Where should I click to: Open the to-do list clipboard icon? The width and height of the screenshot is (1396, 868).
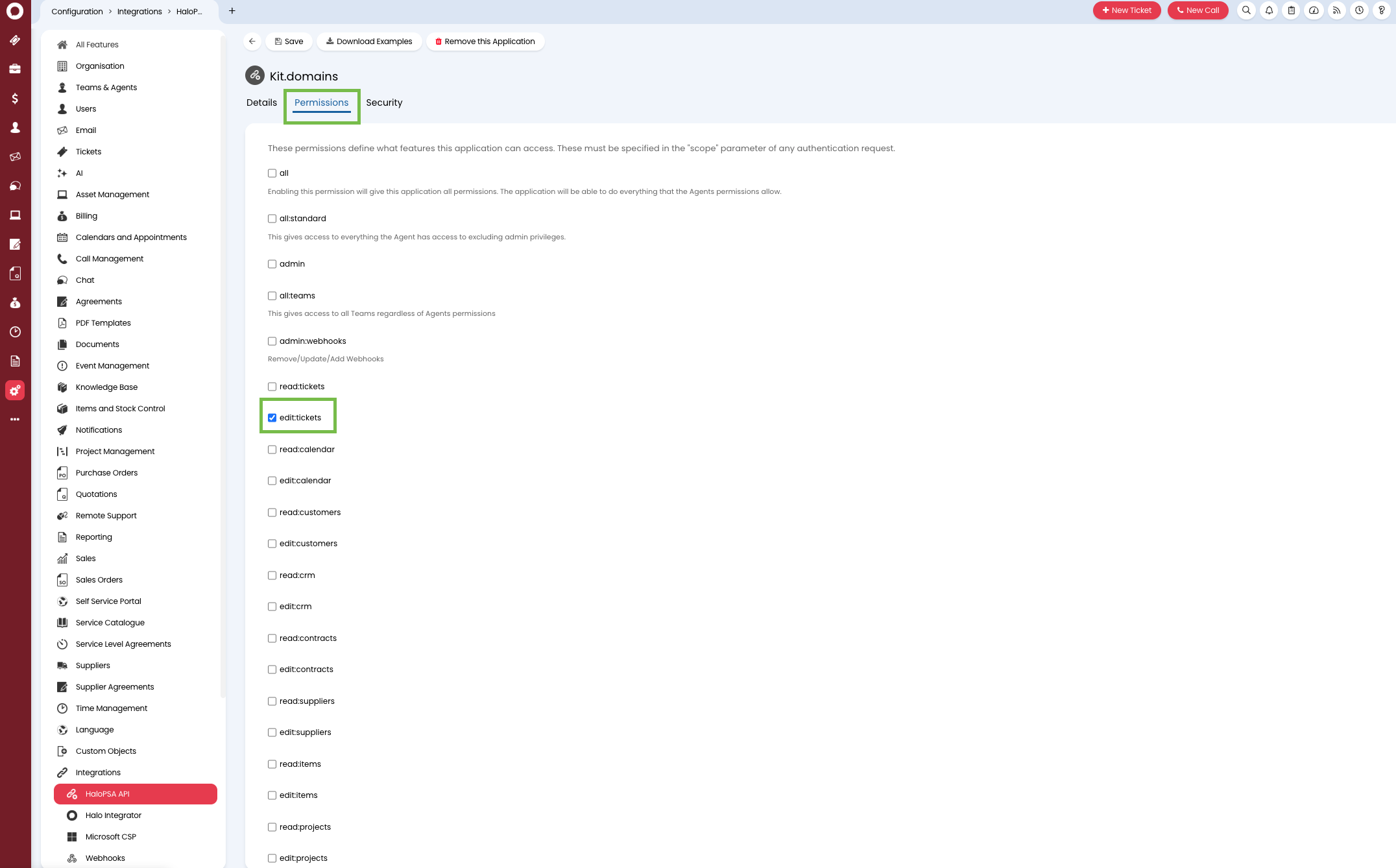coord(1291,10)
